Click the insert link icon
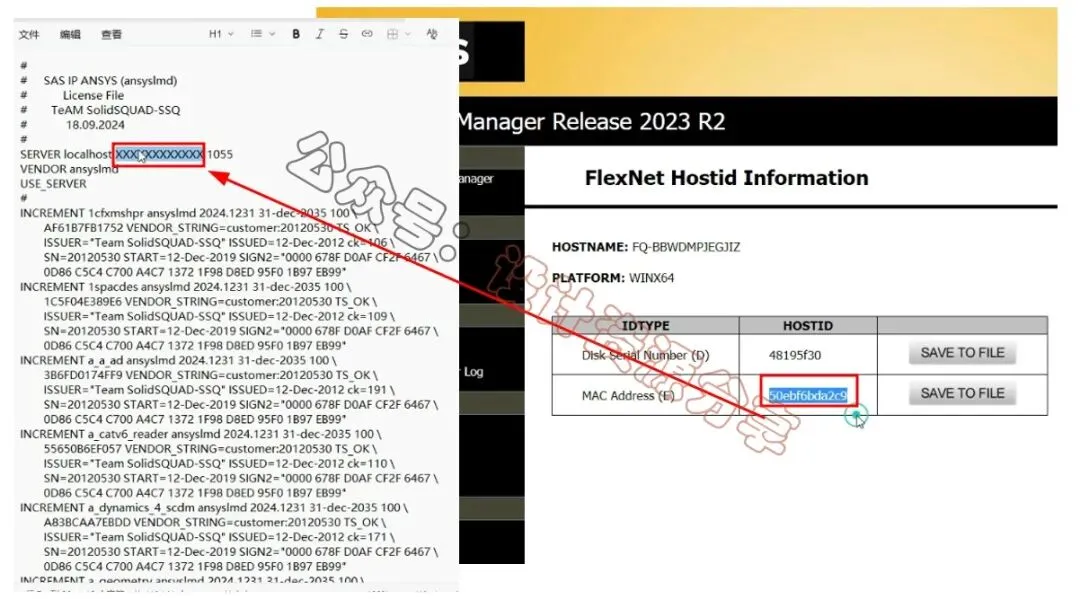The image size is (1080, 599). [x=367, y=34]
